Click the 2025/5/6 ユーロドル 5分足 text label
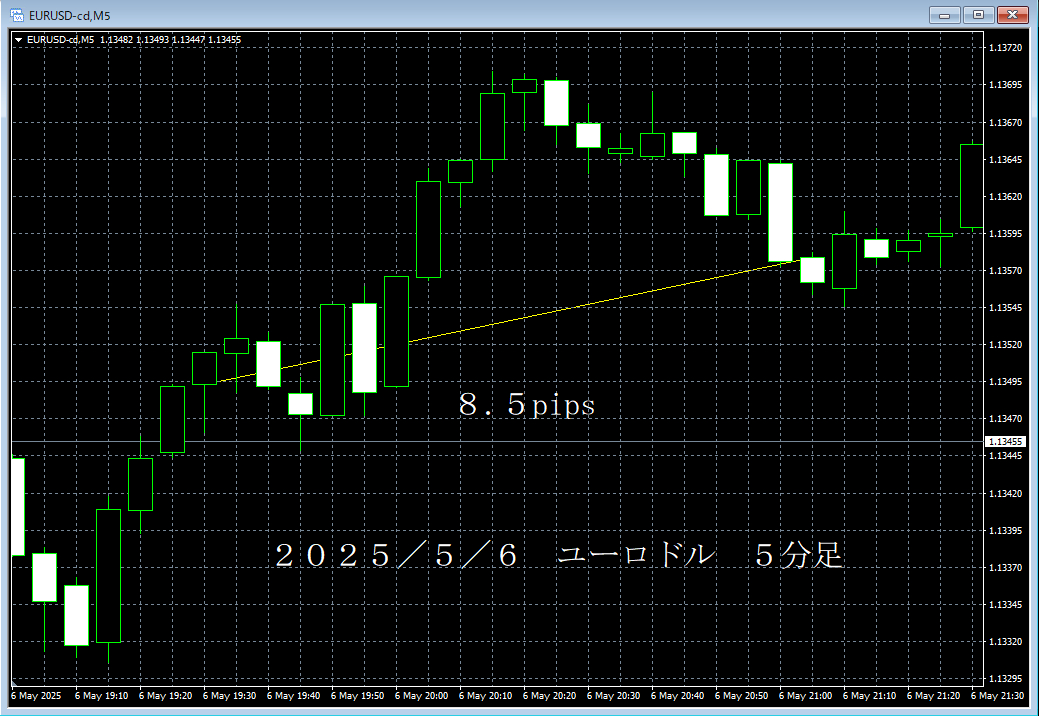Image resolution: width=1039 pixels, height=716 pixels. 559,556
